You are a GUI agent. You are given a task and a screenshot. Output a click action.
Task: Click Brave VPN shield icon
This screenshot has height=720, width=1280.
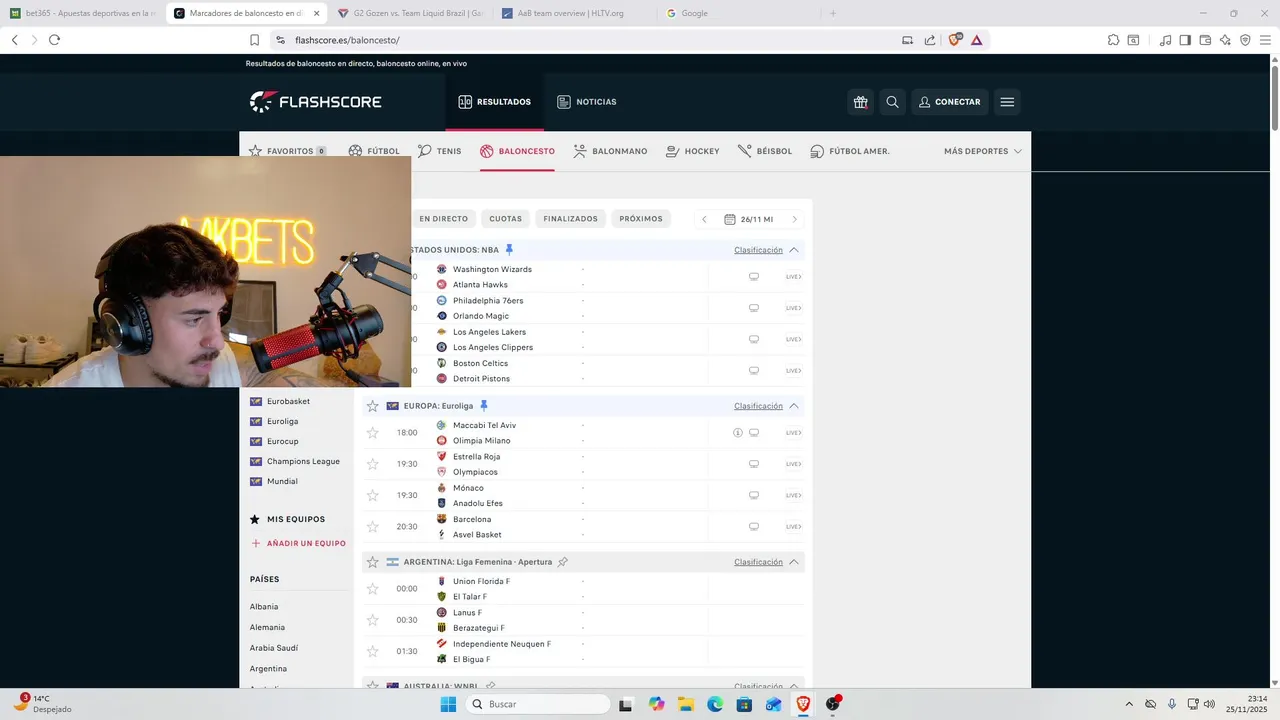coord(1245,40)
